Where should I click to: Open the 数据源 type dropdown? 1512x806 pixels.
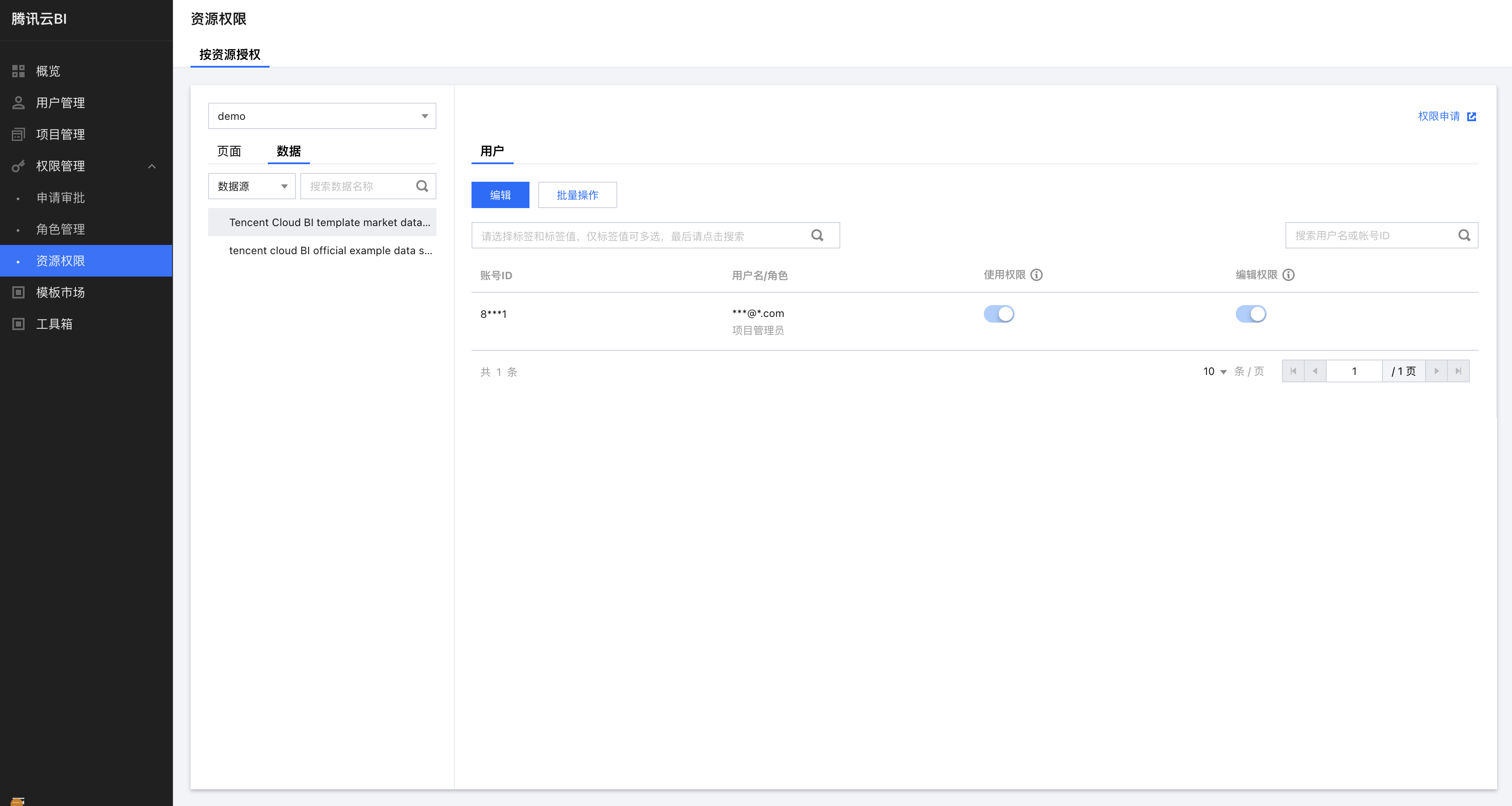click(252, 186)
